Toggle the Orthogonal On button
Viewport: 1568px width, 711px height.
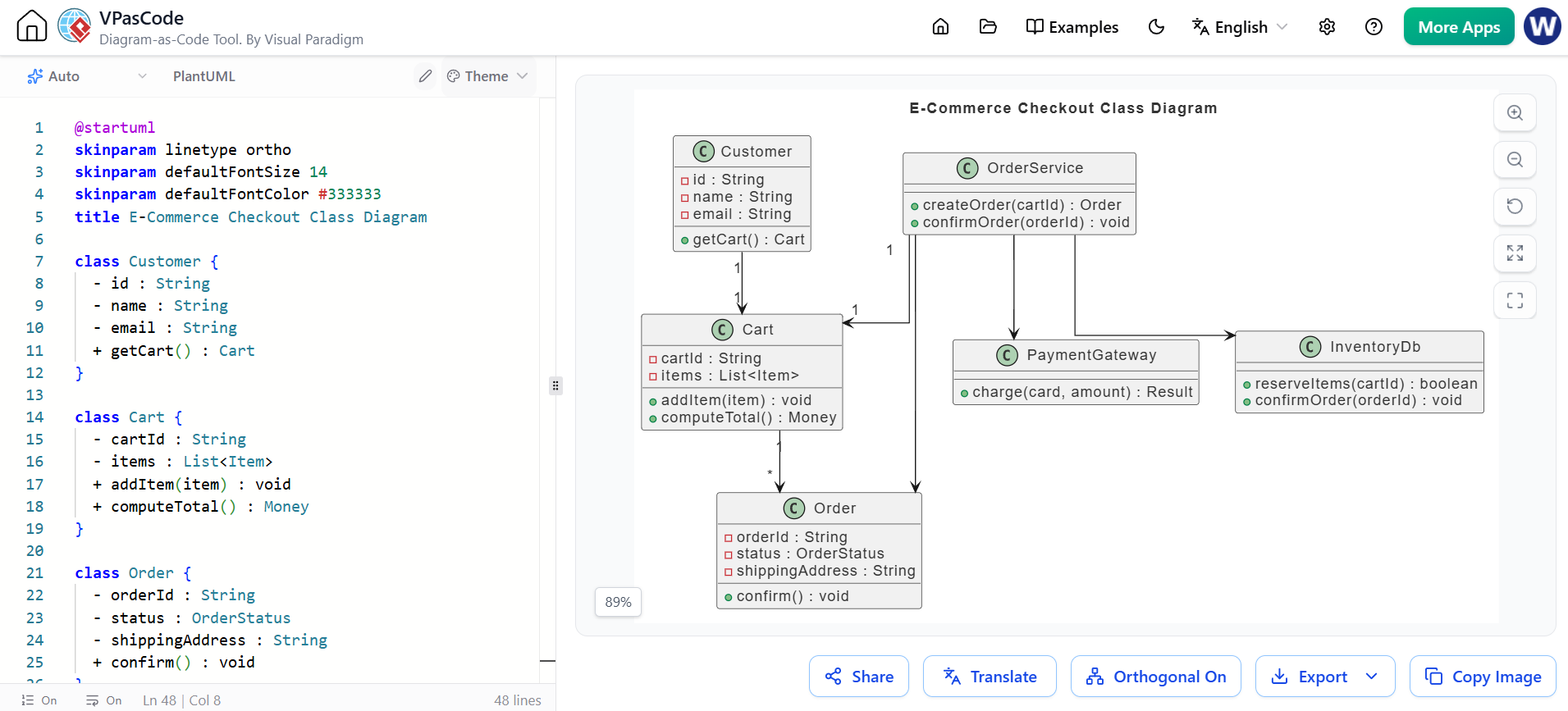(x=1156, y=677)
